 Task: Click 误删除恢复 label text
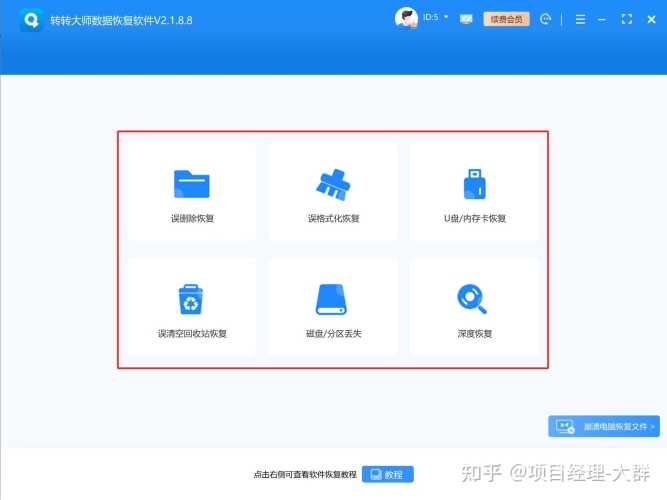click(x=192, y=218)
